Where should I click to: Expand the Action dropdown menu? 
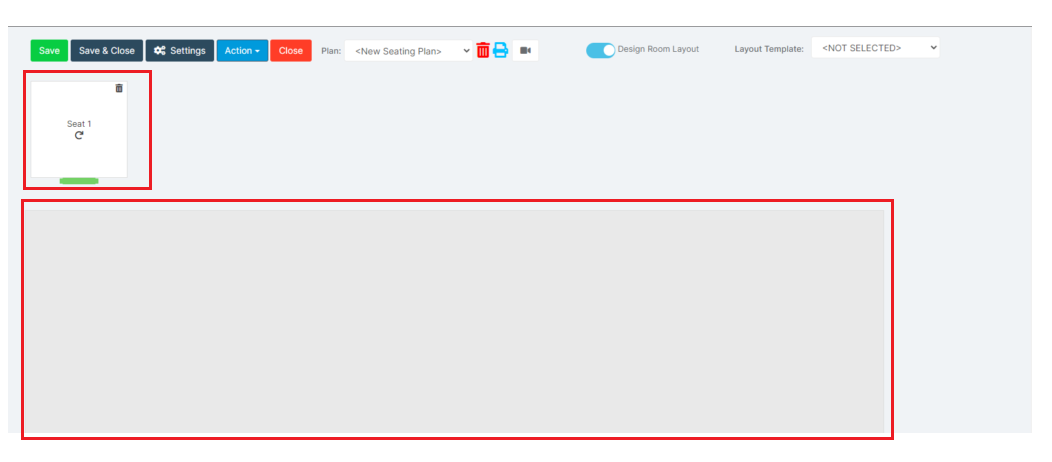[x=242, y=51]
